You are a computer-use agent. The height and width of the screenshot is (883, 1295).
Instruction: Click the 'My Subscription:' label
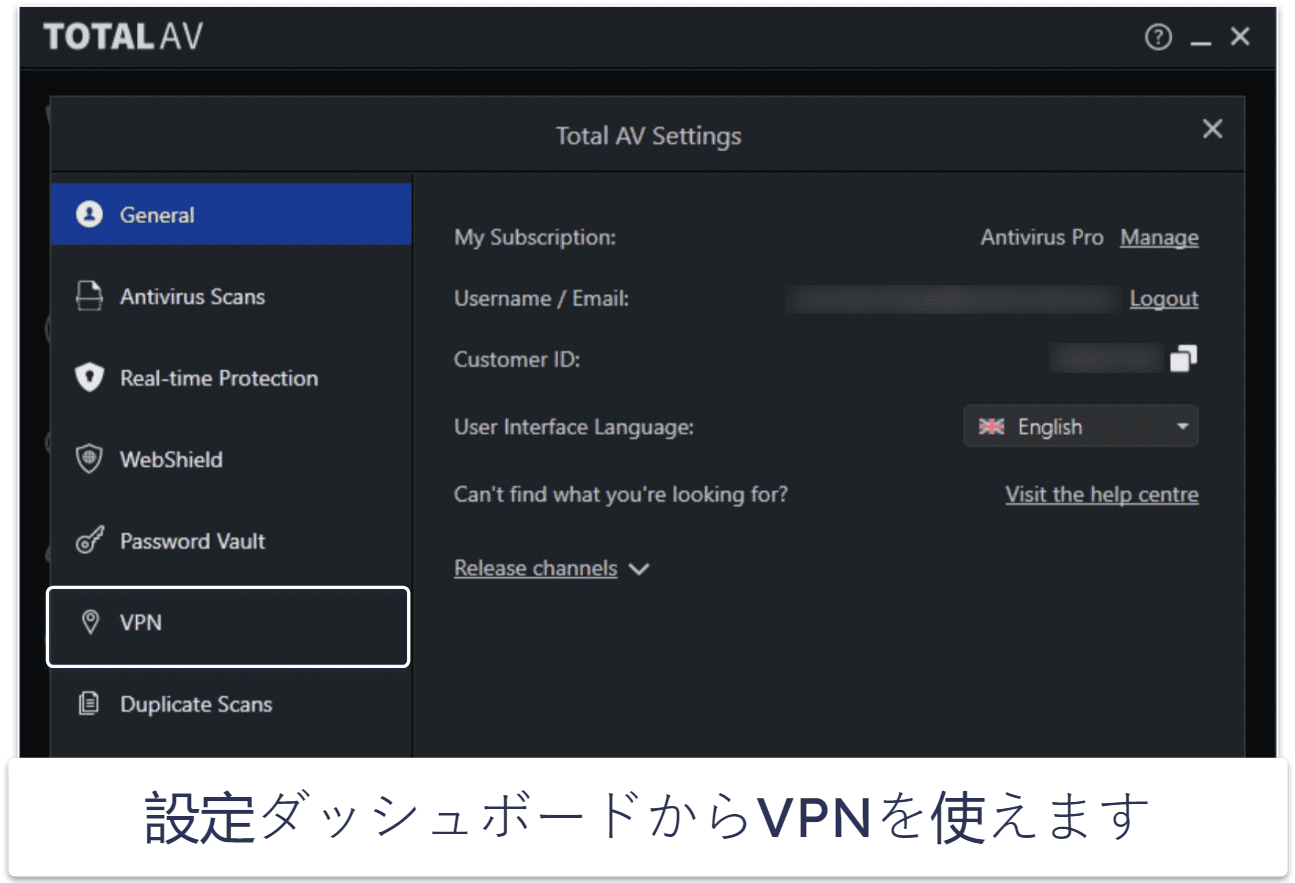[535, 238]
